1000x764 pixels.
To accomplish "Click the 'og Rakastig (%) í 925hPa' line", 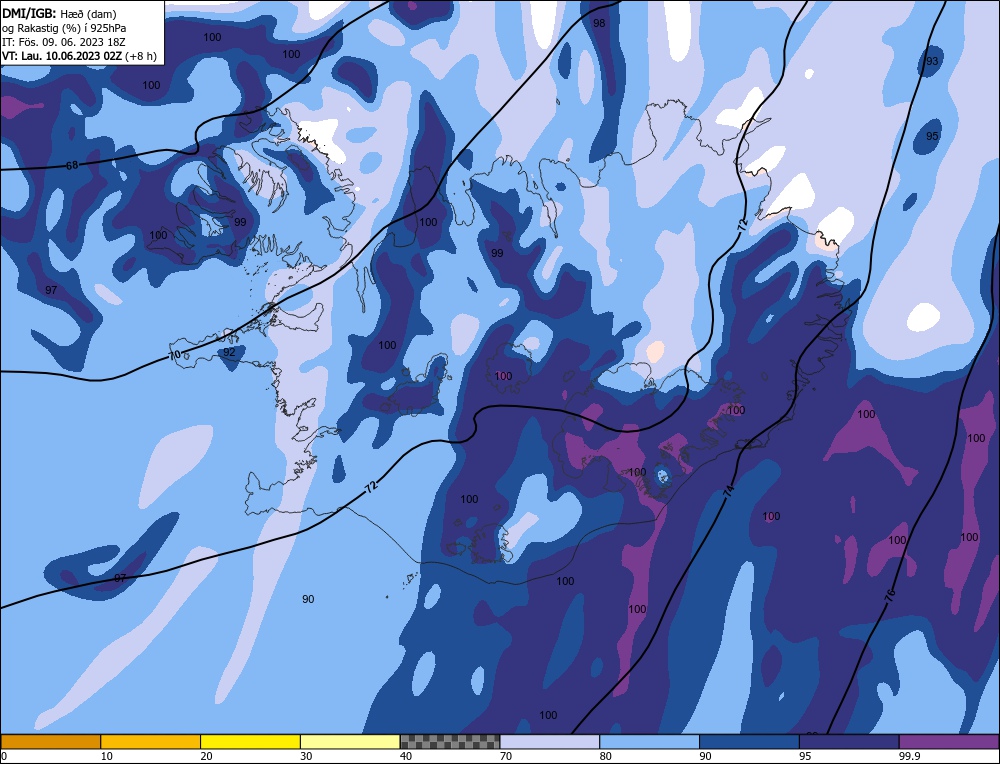I will [x=64, y=28].
